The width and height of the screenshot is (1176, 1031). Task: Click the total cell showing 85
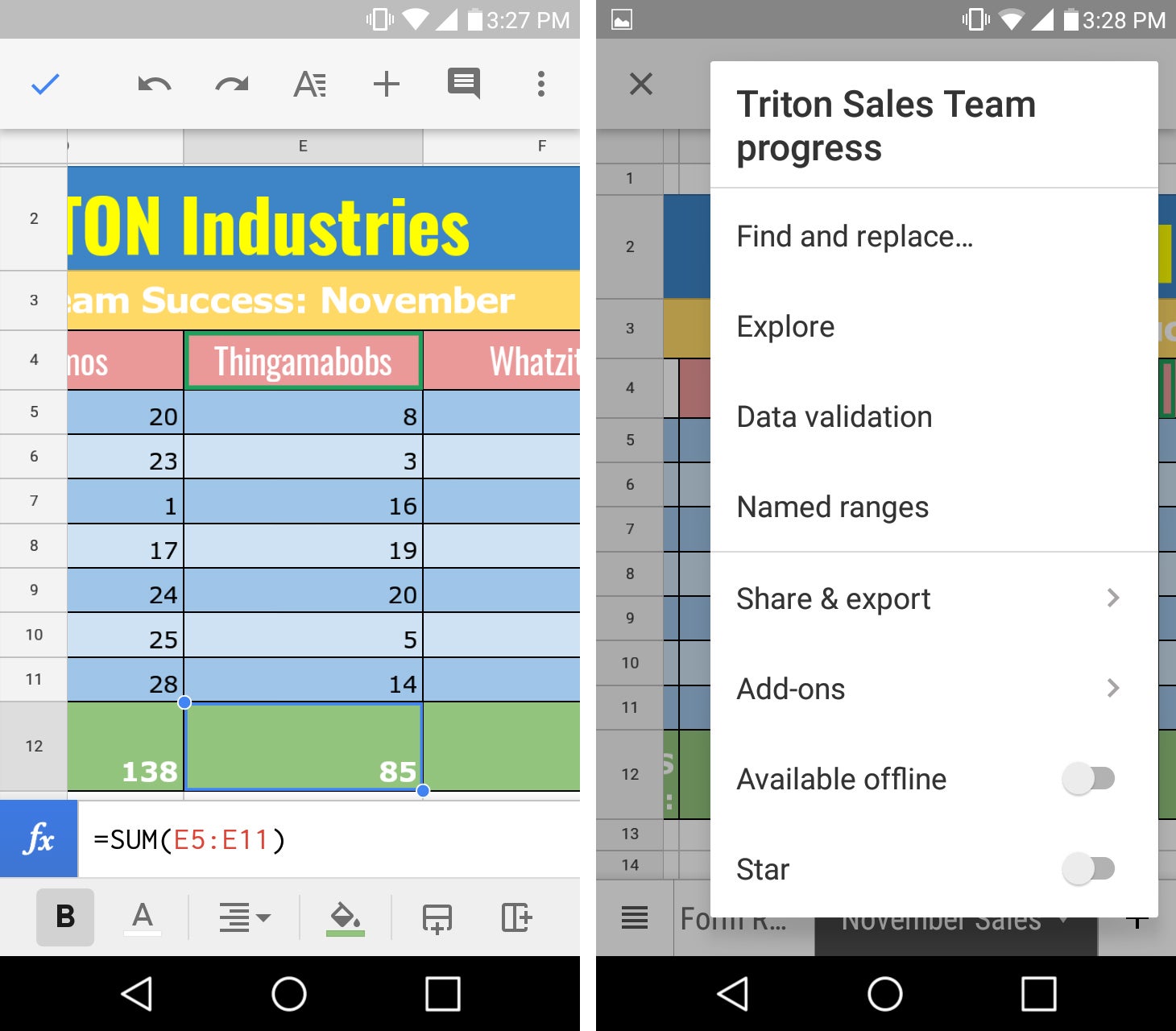pos(303,747)
